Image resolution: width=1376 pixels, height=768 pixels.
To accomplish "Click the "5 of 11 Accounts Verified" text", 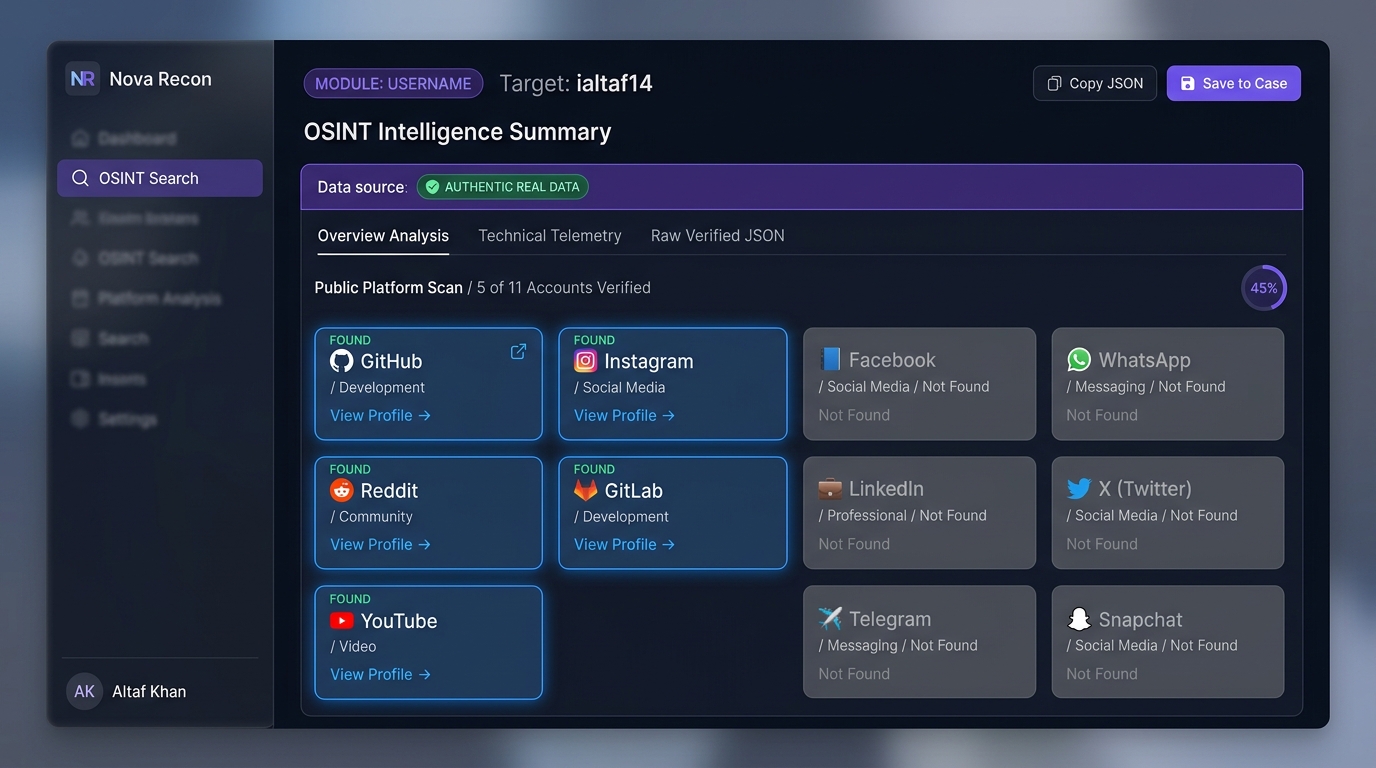I will [564, 288].
